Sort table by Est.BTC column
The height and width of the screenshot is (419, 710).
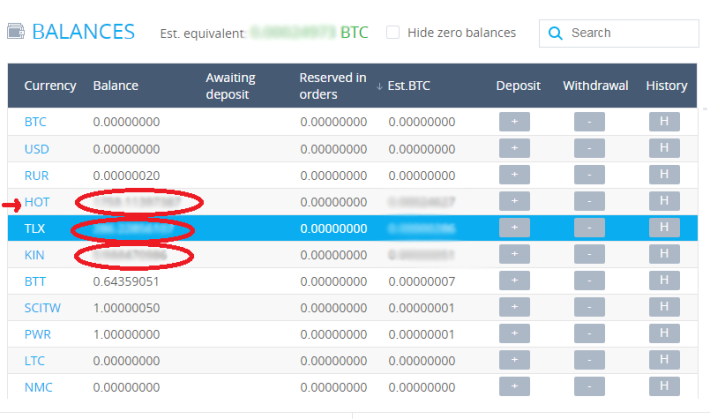408,86
